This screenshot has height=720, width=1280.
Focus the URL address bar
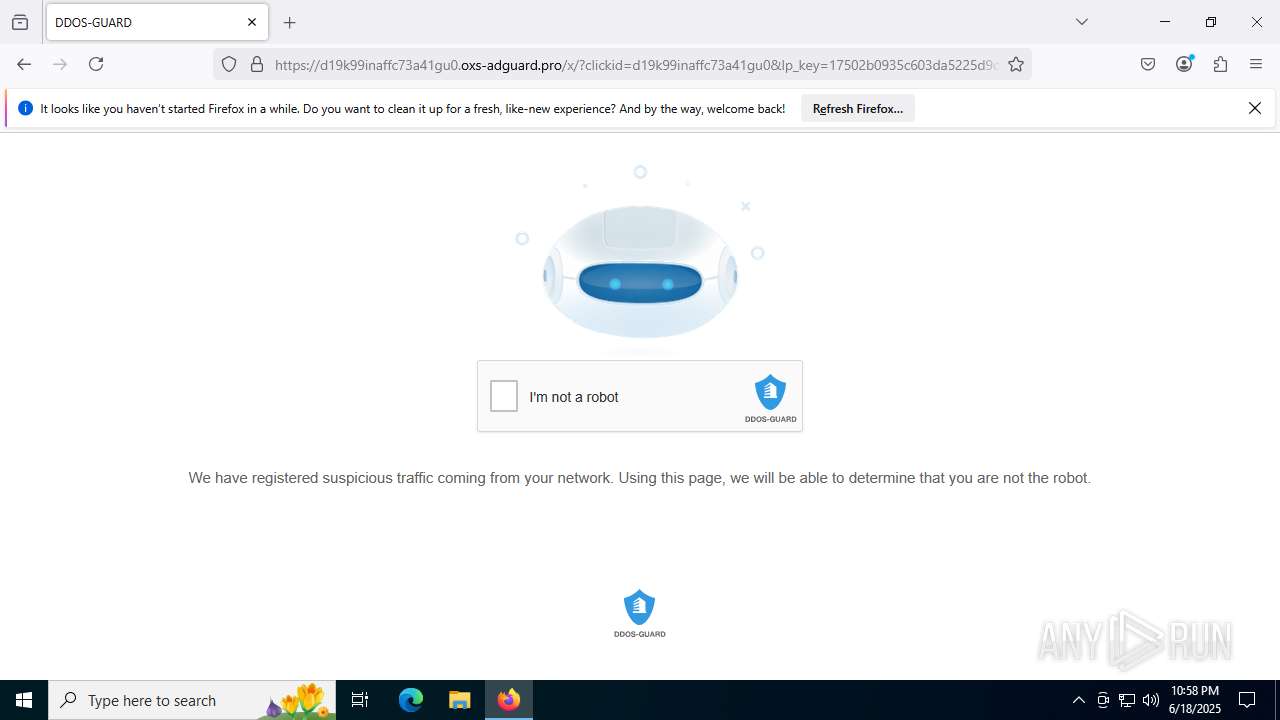coord(635,64)
